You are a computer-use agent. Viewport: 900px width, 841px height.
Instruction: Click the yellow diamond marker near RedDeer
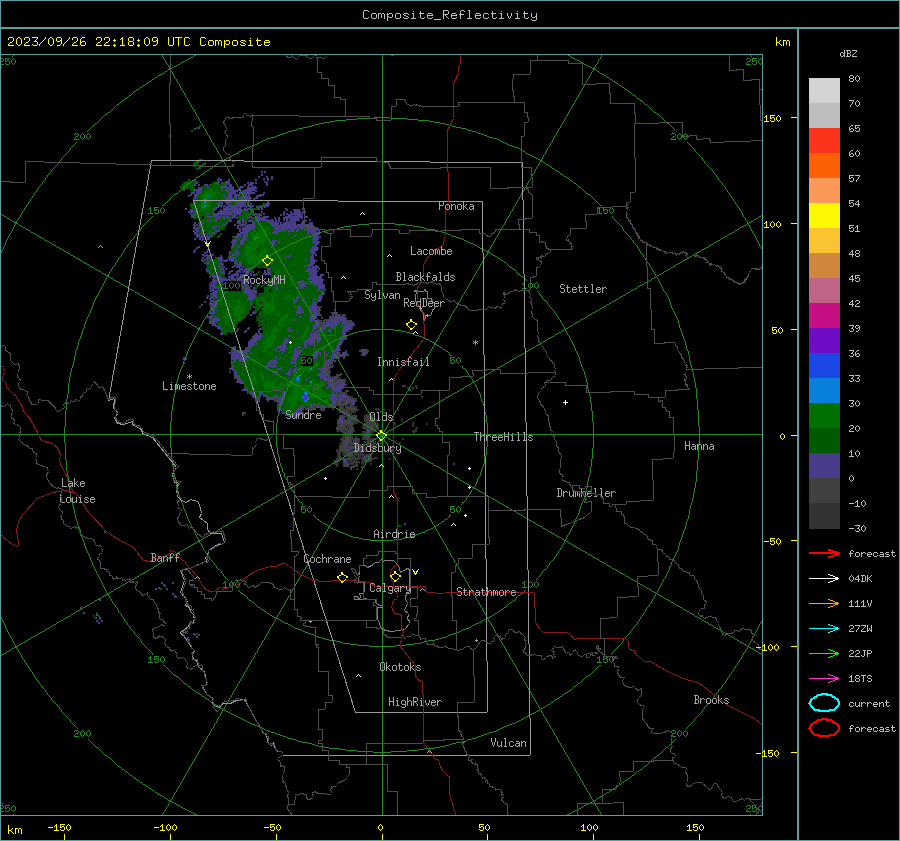[411, 325]
